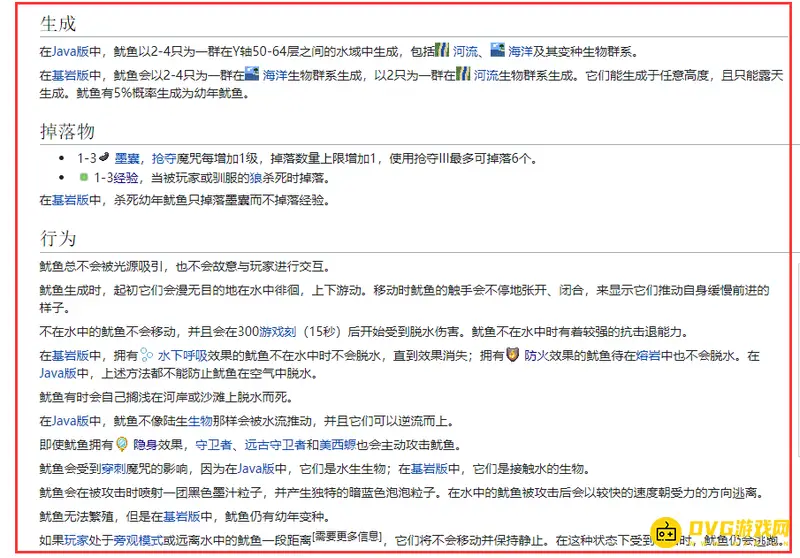Click the ink sac icon in drops list
This screenshot has height=558, width=800.
[105, 158]
